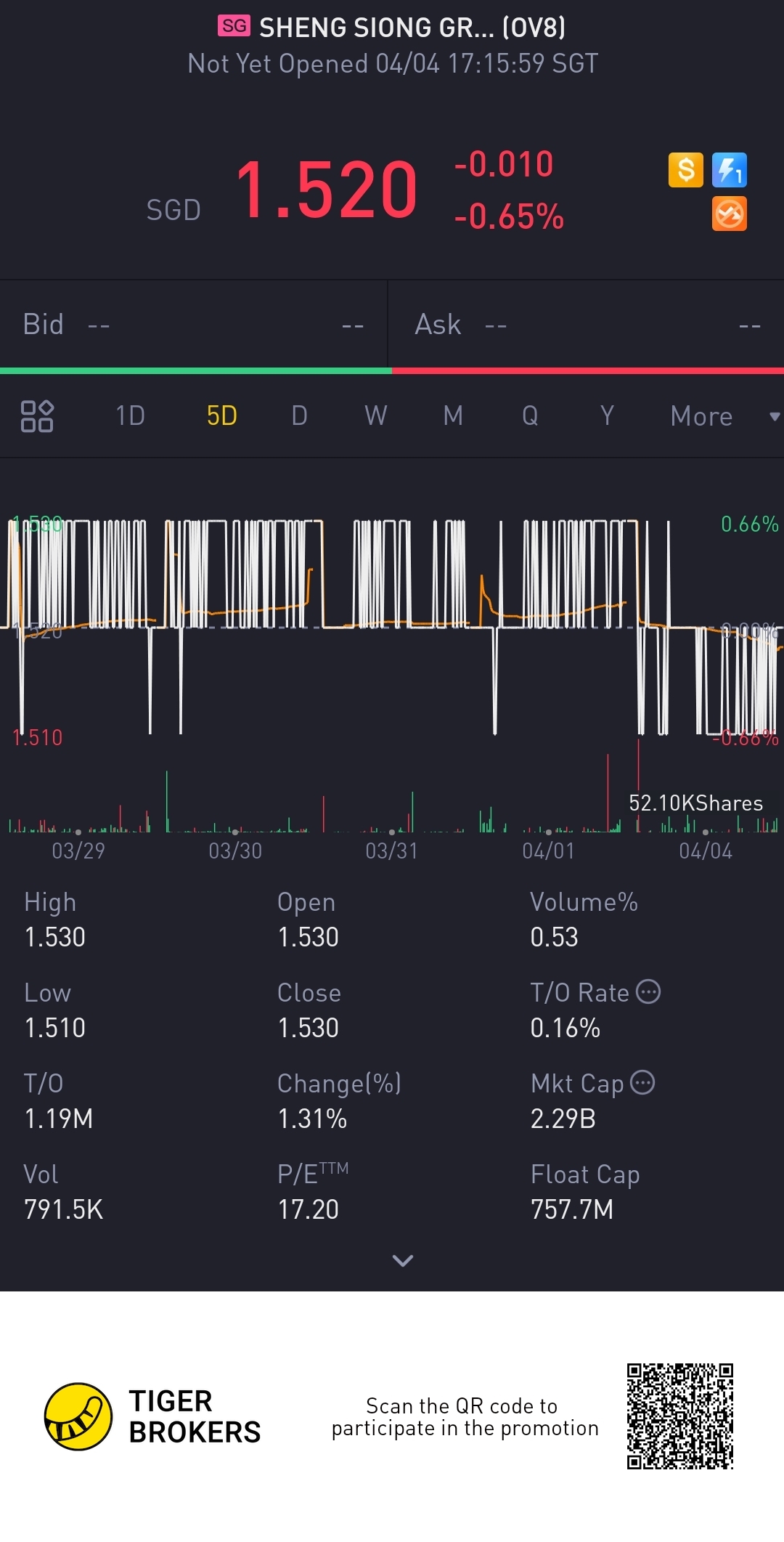Screen dimensions: 784x1542
Task: Tap the Open value 1.530
Action: (x=309, y=937)
